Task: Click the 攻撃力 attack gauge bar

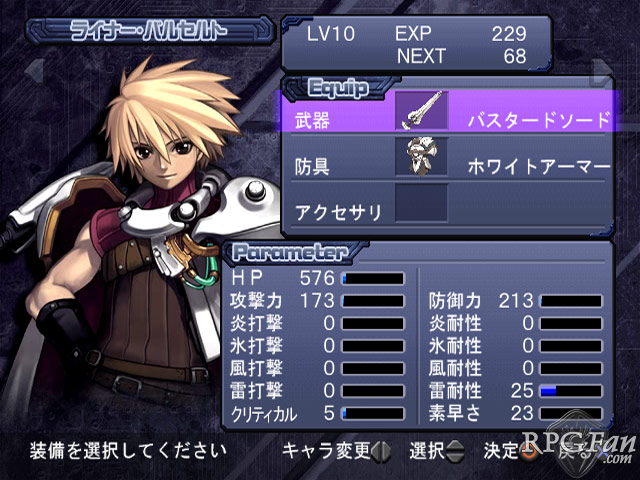Action: pos(373,301)
